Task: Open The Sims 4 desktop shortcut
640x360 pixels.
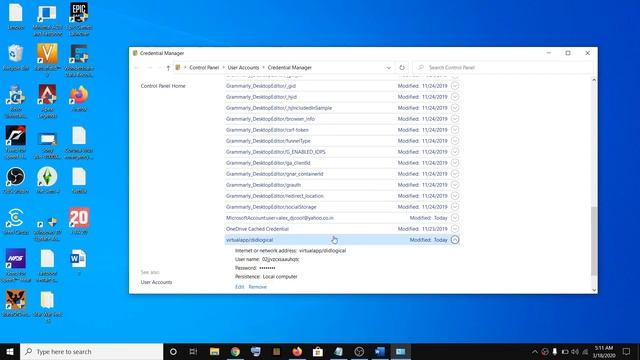Action: [47, 180]
